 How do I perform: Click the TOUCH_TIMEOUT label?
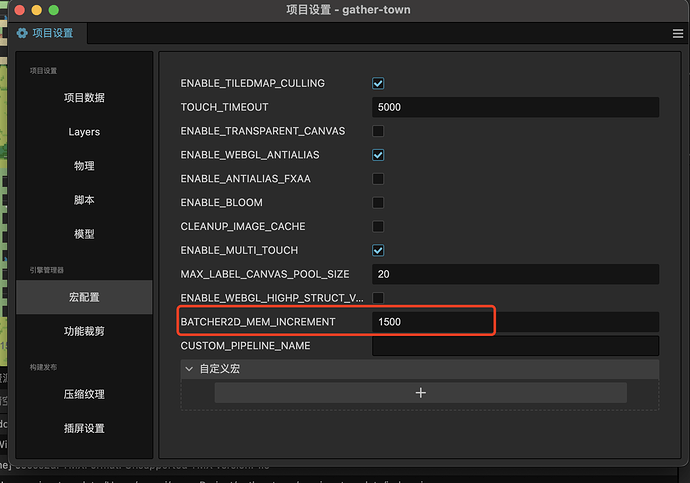point(224,107)
